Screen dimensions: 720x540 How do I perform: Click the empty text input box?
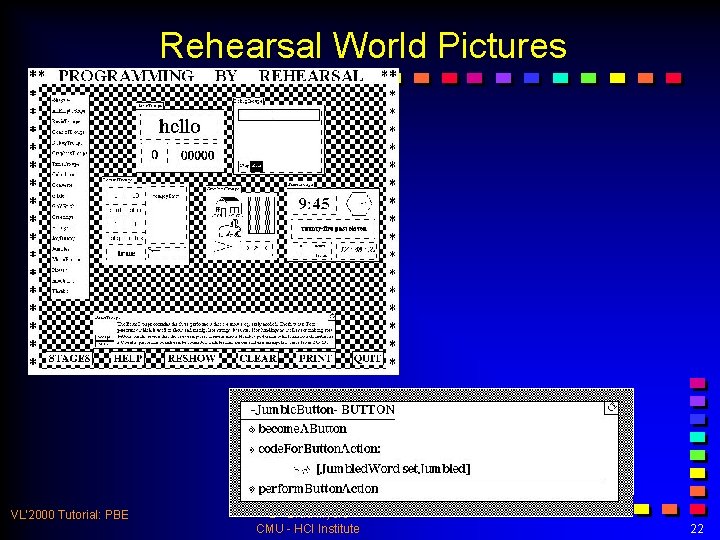point(279,115)
